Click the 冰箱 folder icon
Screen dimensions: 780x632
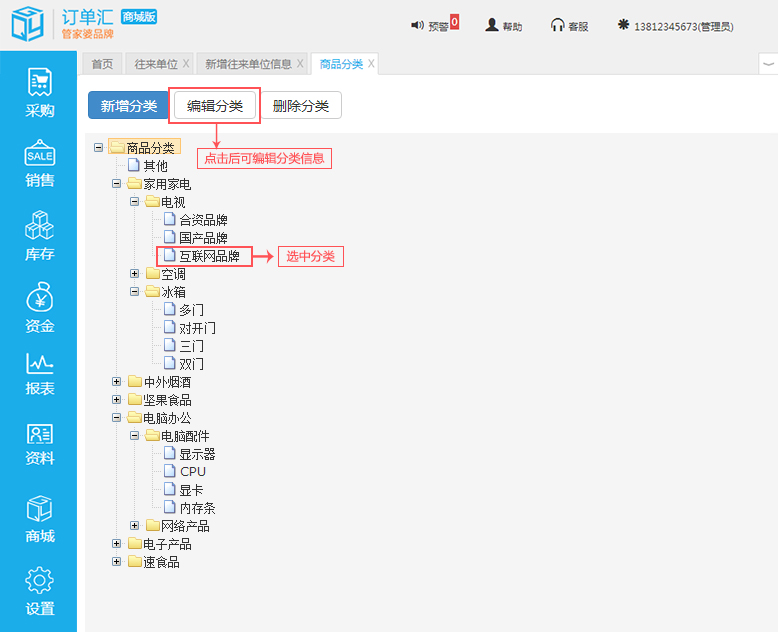(153, 291)
